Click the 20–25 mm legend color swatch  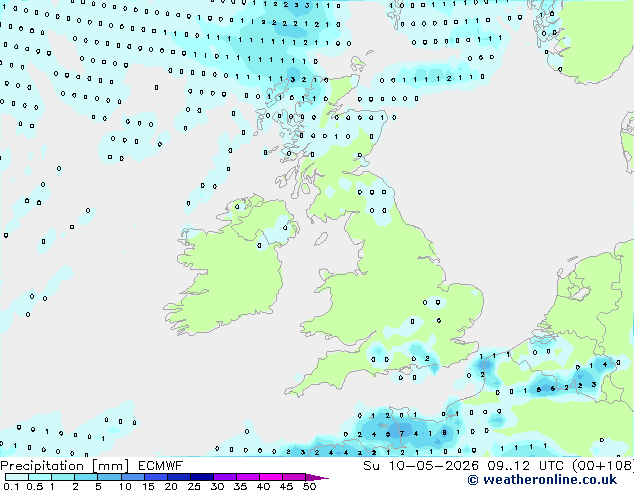pyautogui.click(x=178, y=477)
